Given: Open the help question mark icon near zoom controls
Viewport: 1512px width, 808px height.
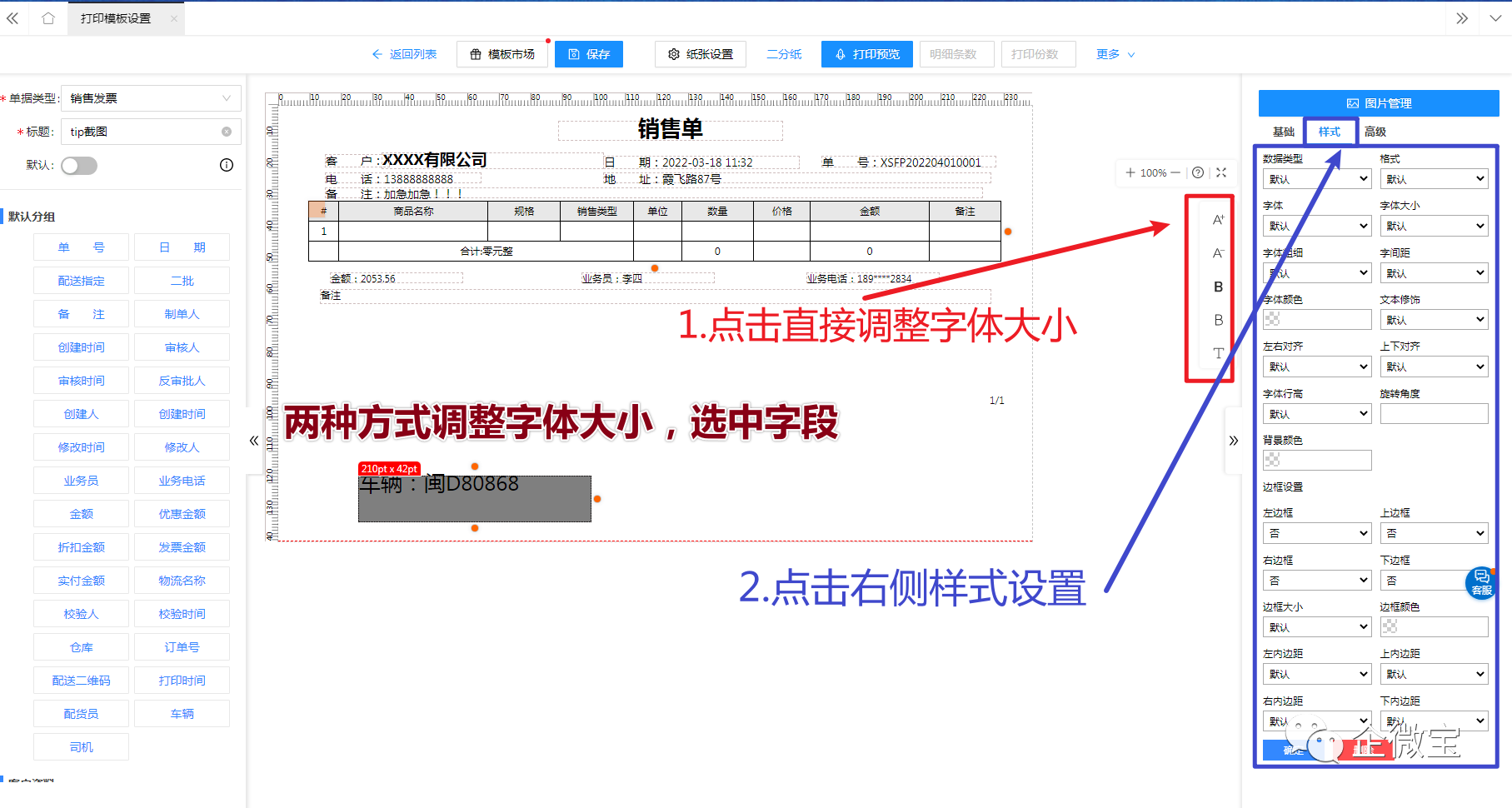Looking at the screenshot, I should tap(1197, 172).
